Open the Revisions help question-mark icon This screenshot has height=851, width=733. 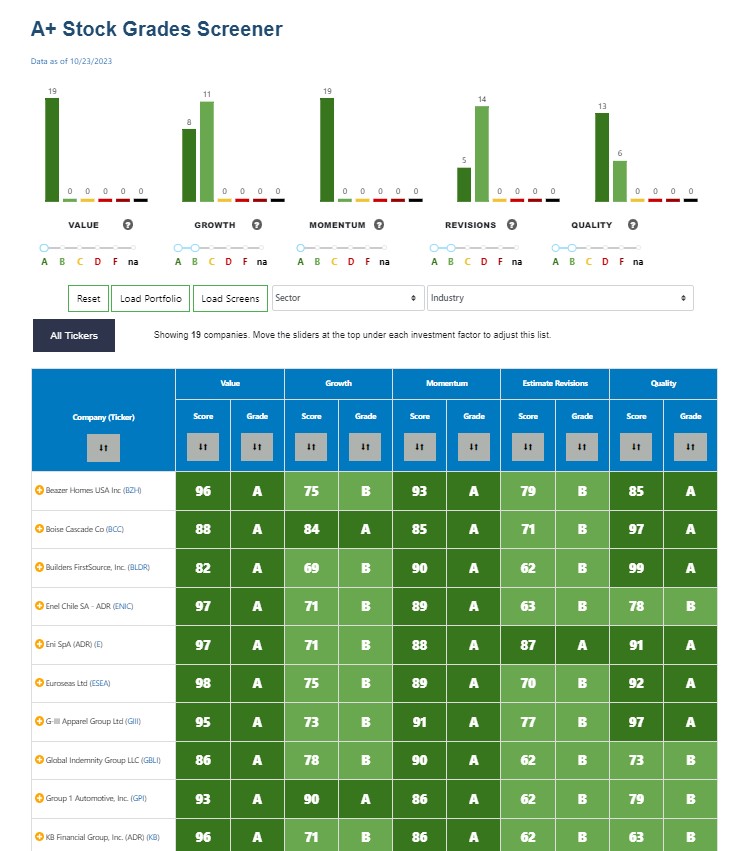point(512,225)
